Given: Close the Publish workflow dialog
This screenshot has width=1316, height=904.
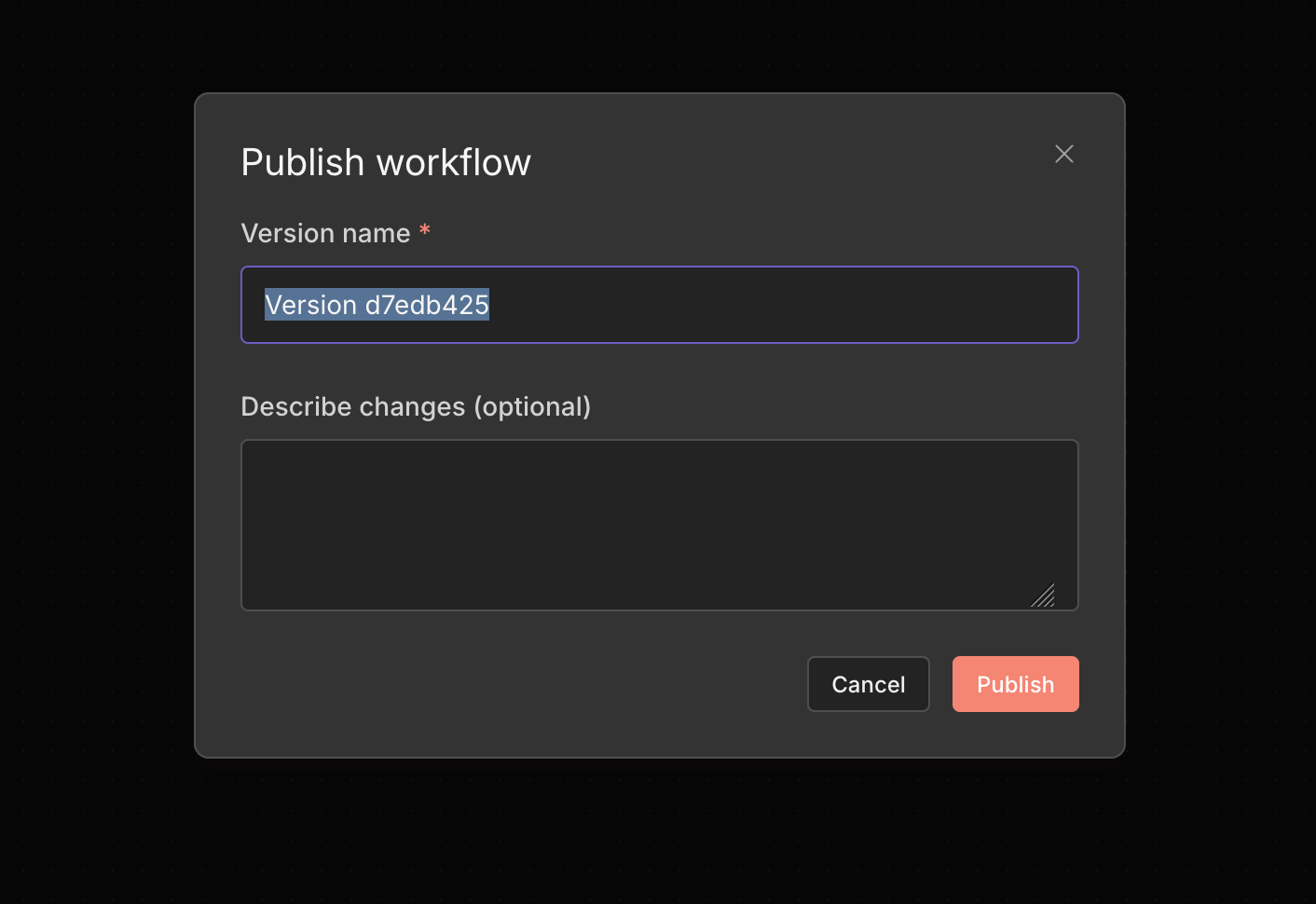Looking at the screenshot, I should coord(1064,154).
